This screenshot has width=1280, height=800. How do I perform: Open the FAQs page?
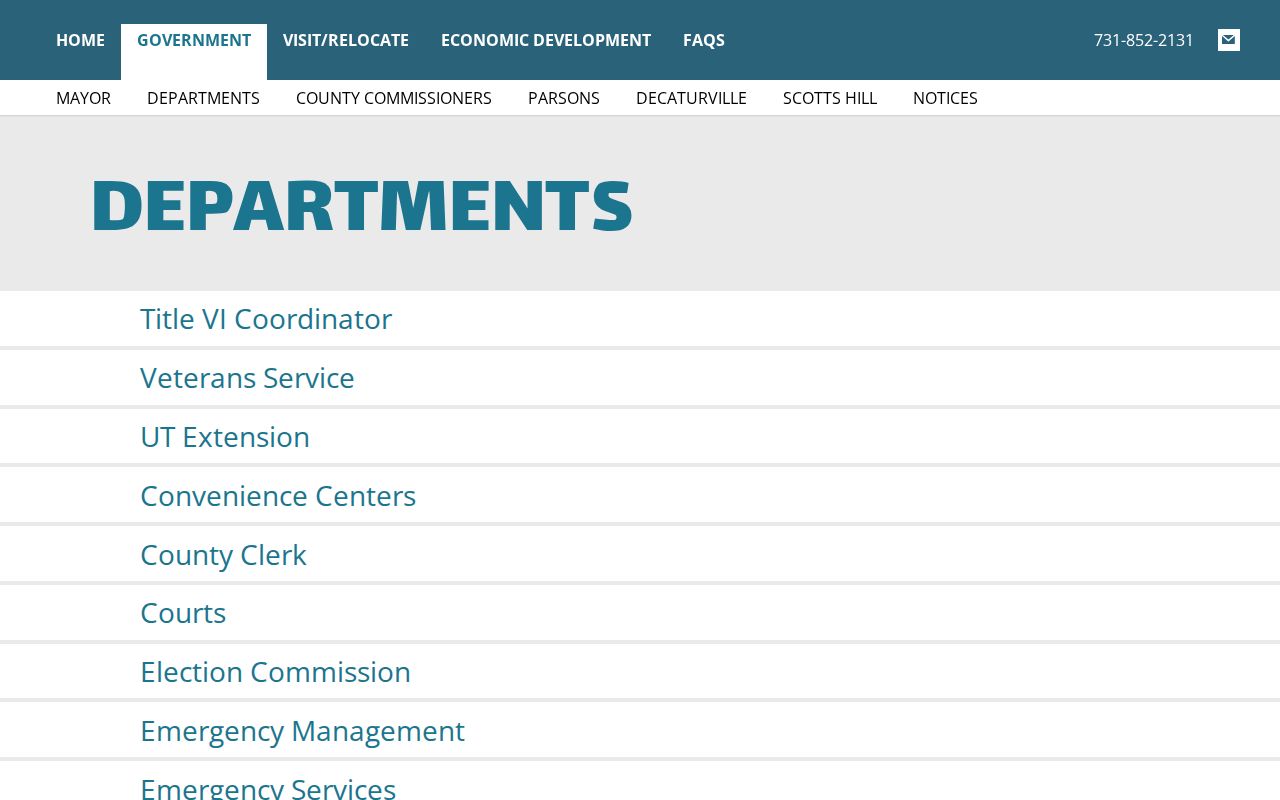point(704,40)
